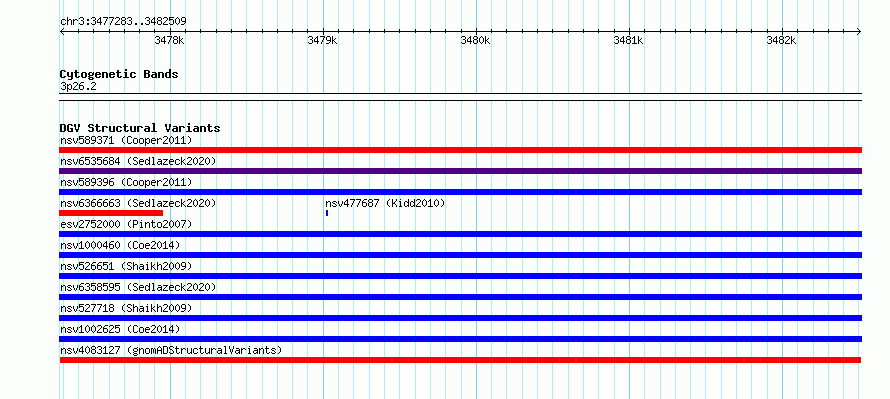
Task: Click the nsv6535684 (Sedlazeck2020) label
Action: coord(138,161)
